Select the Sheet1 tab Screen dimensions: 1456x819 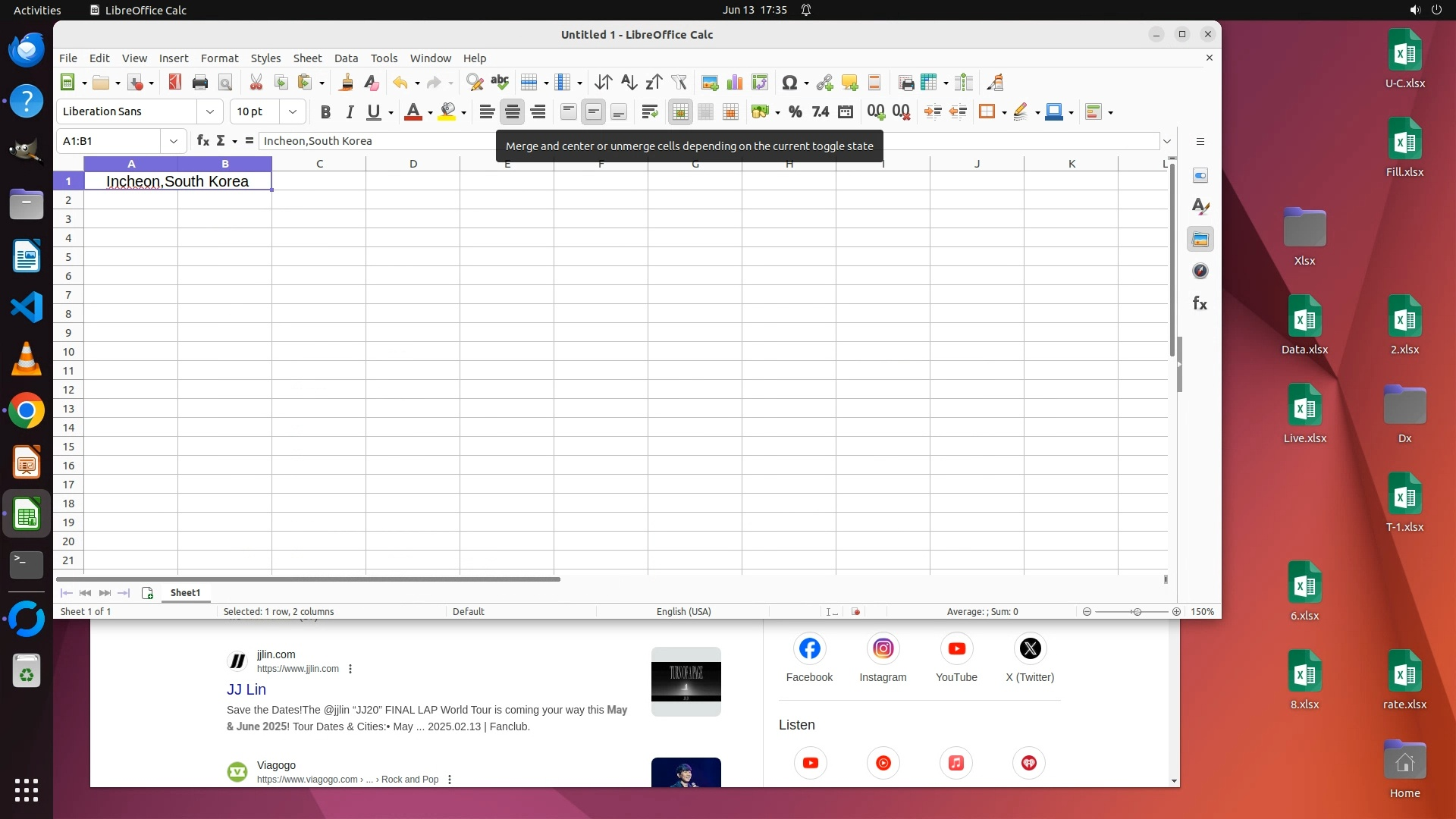click(185, 593)
